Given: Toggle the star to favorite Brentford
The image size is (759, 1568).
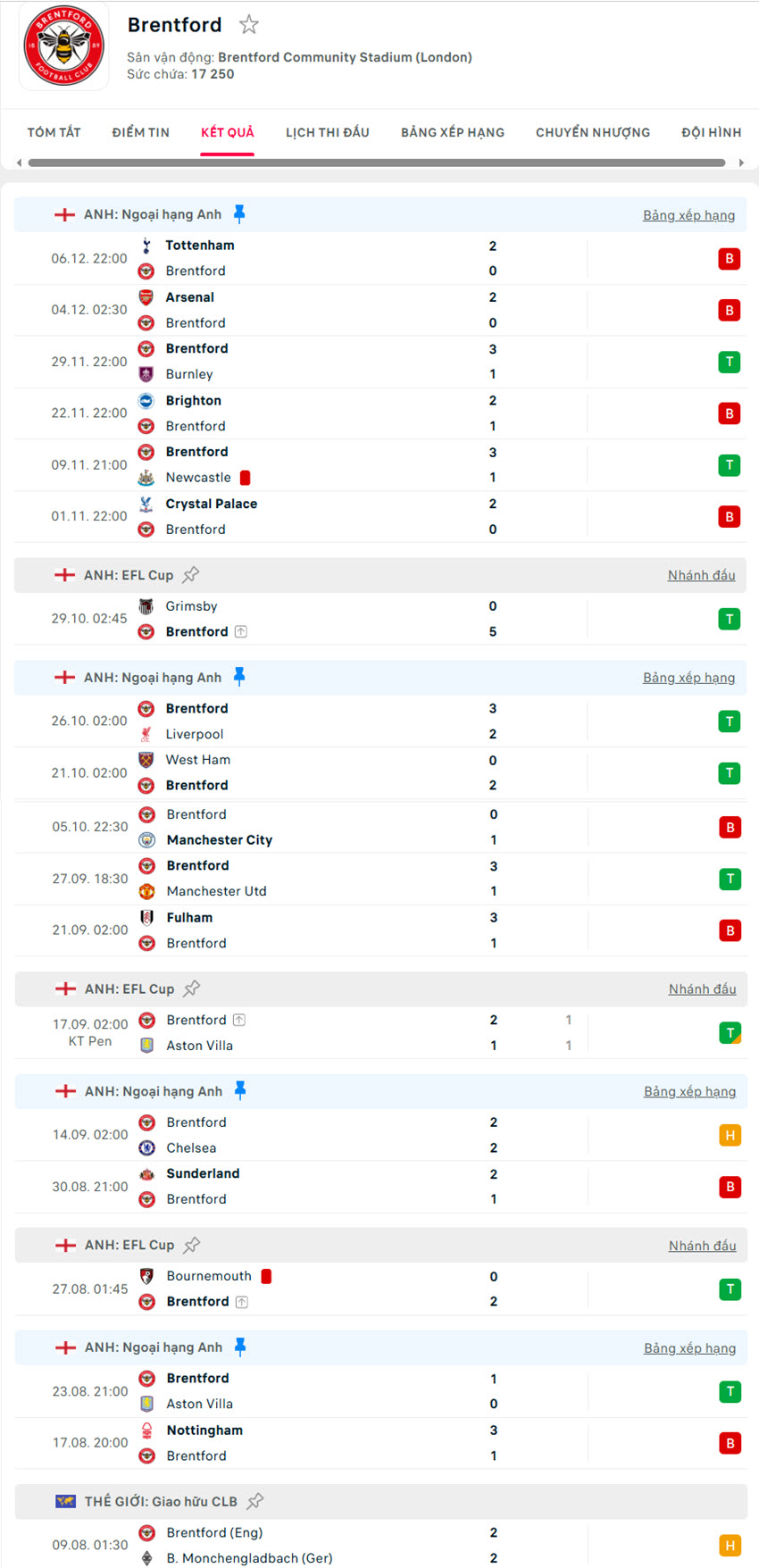Looking at the screenshot, I should [x=247, y=25].
